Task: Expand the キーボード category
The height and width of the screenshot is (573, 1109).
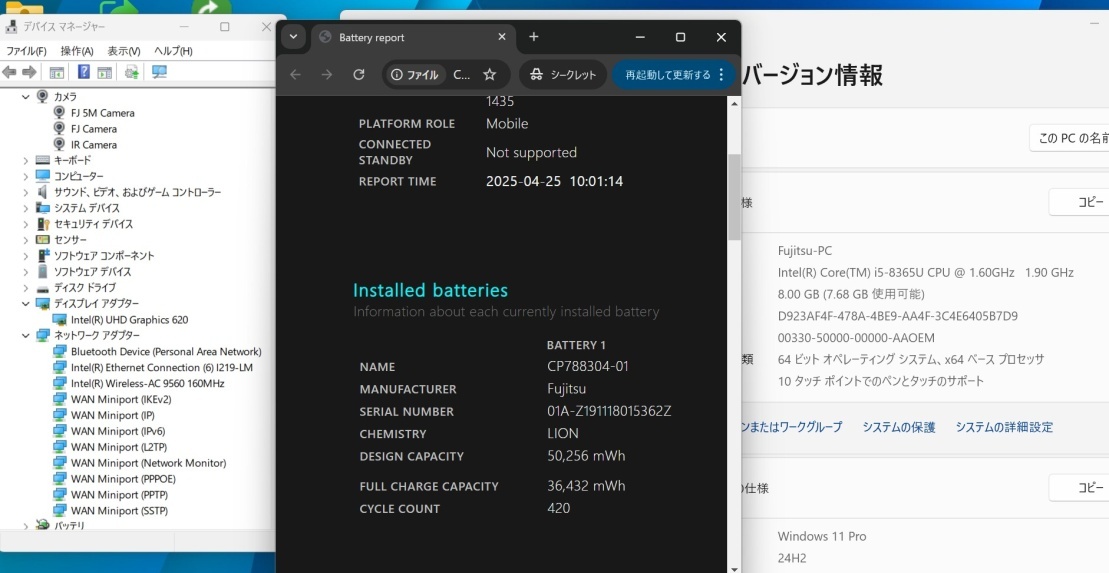Action: coord(26,161)
